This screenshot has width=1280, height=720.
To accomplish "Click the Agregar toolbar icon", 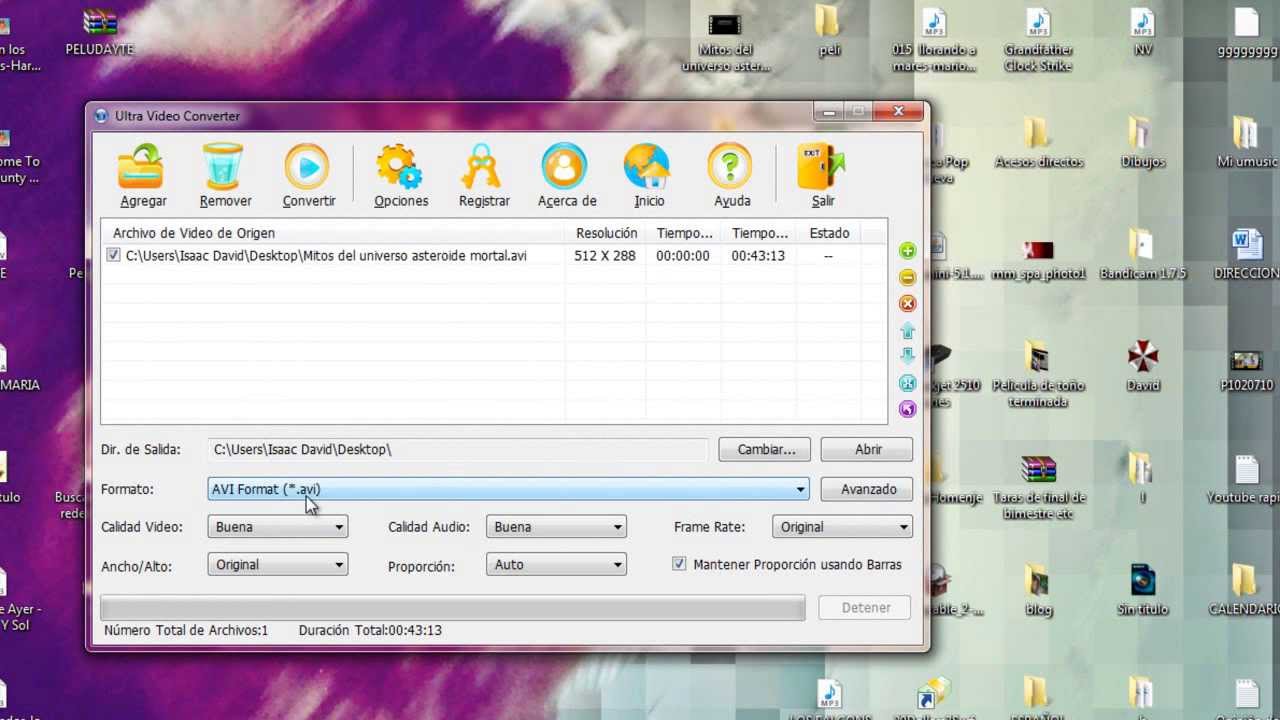I will point(141,167).
